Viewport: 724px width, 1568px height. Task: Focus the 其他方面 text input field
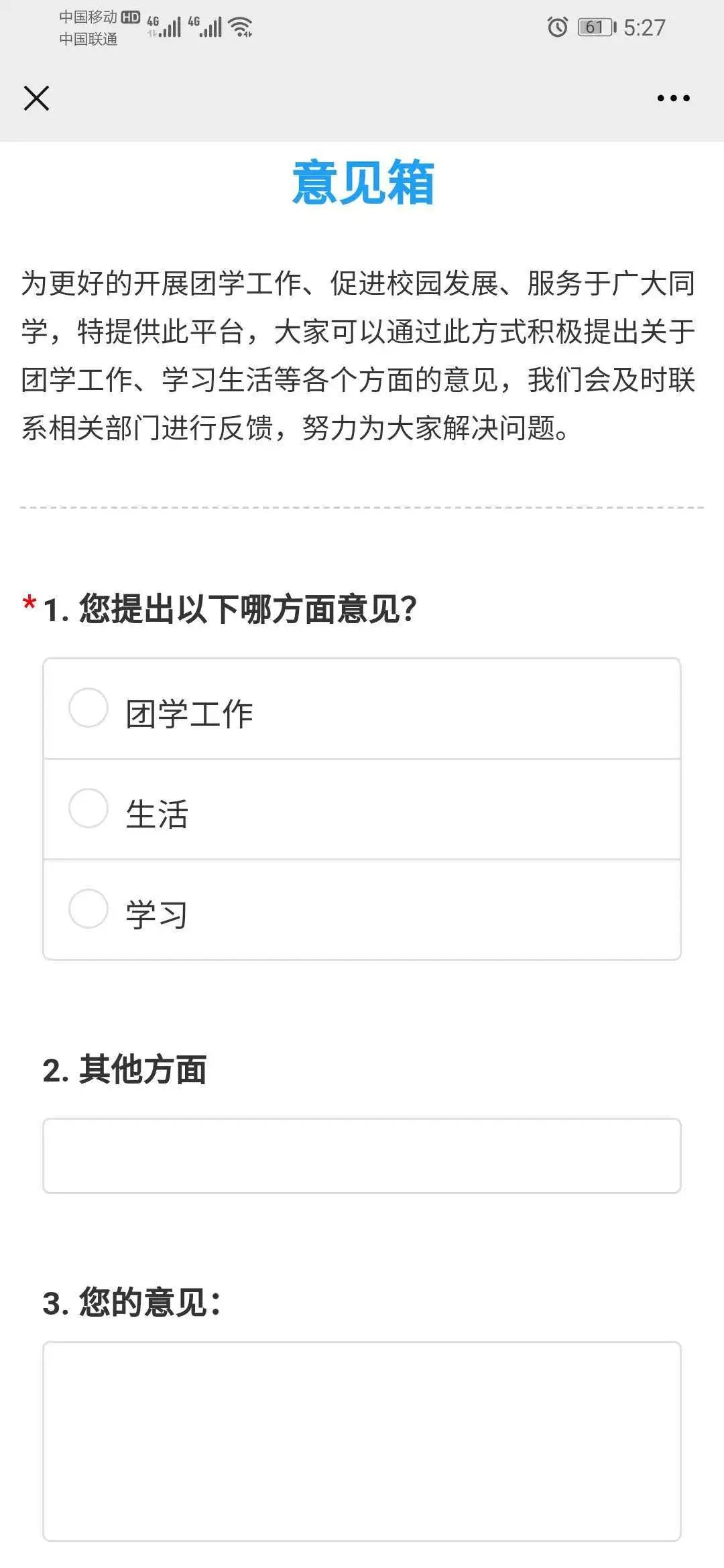(x=362, y=1156)
